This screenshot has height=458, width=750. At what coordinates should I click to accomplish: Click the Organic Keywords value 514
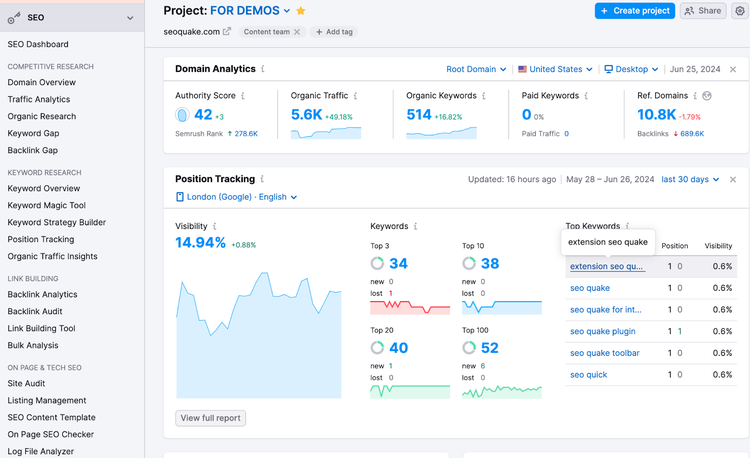419,115
